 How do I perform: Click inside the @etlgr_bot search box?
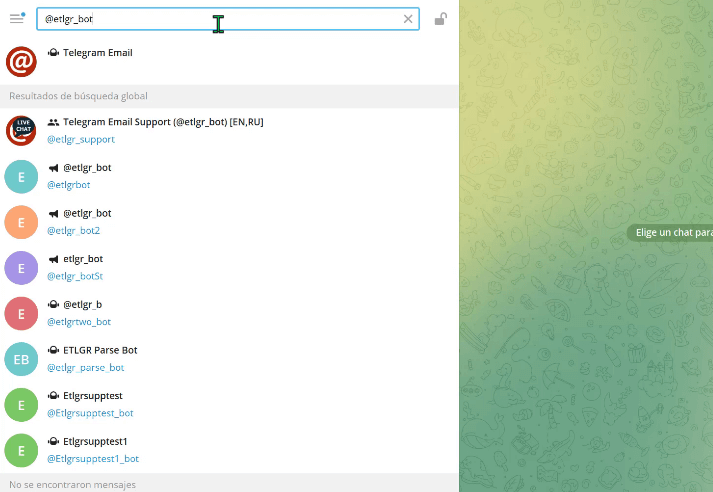[228, 19]
